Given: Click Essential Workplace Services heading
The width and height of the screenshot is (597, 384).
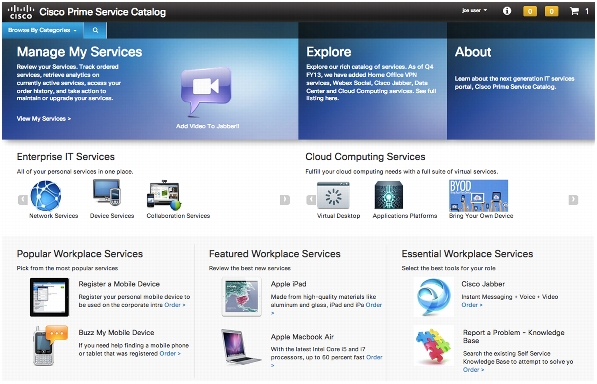Looking at the screenshot, I should (467, 254).
